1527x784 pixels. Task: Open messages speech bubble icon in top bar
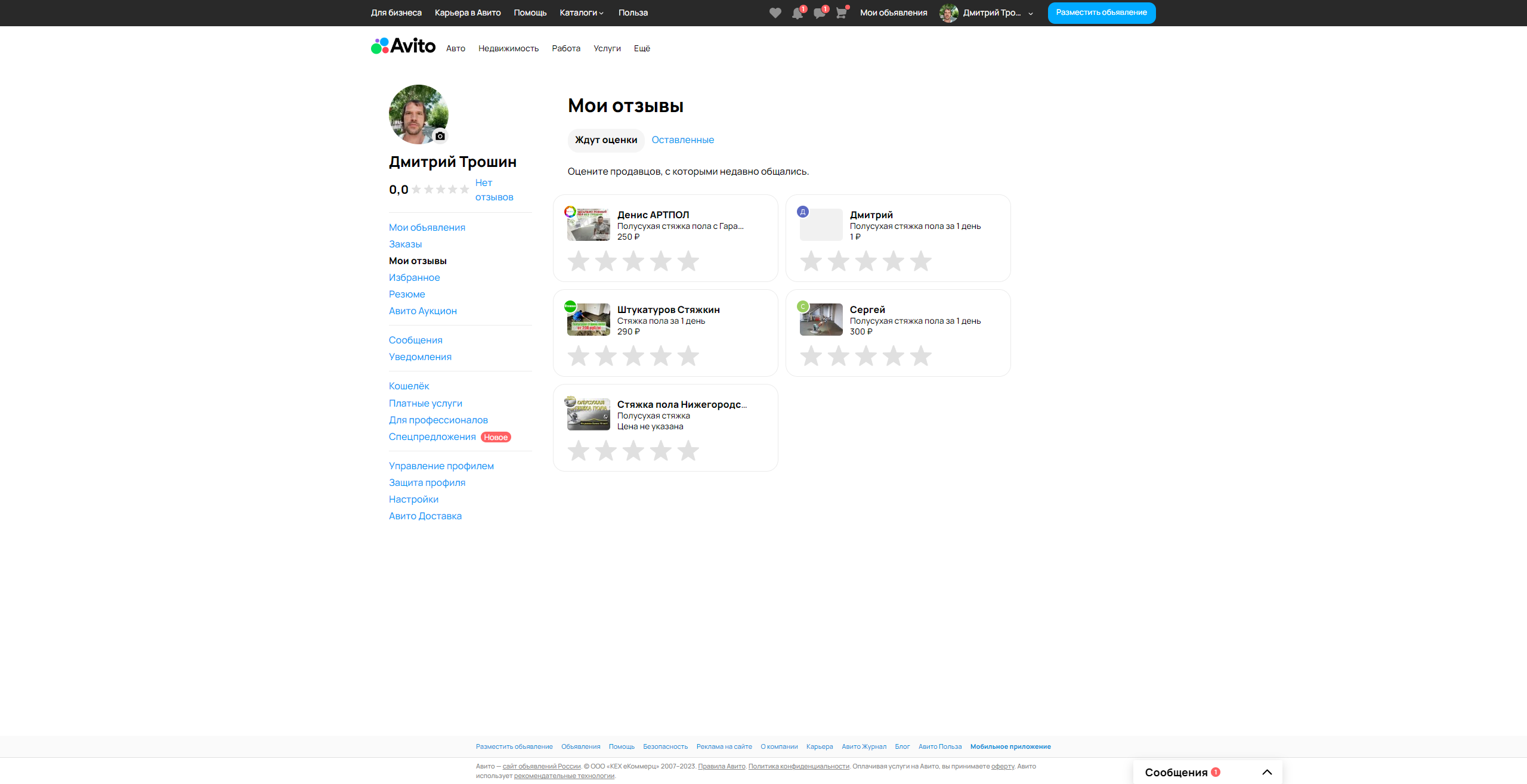coord(820,13)
